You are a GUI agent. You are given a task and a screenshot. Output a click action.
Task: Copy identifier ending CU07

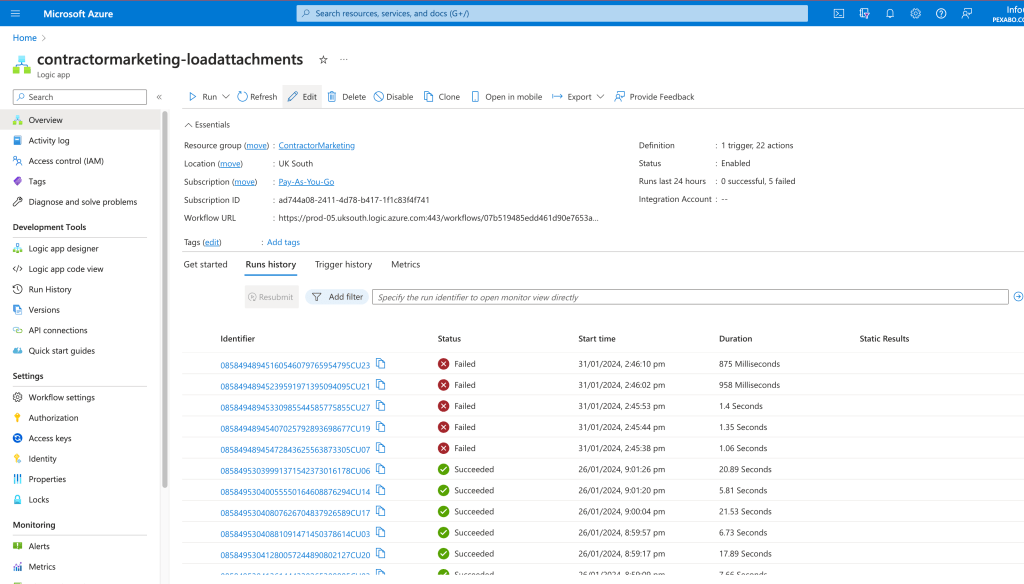[381, 447]
